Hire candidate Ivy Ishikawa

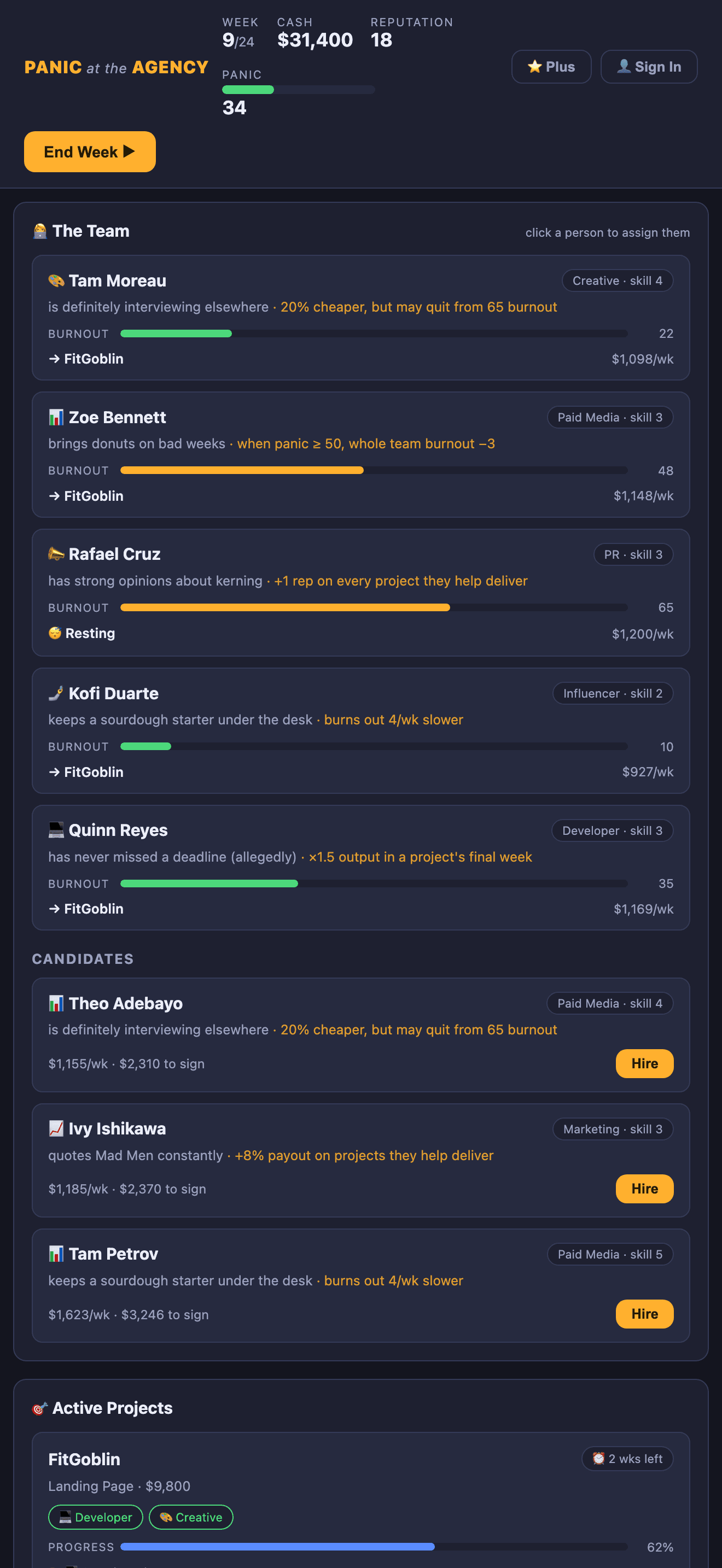pyautogui.click(x=644, y=1189)
